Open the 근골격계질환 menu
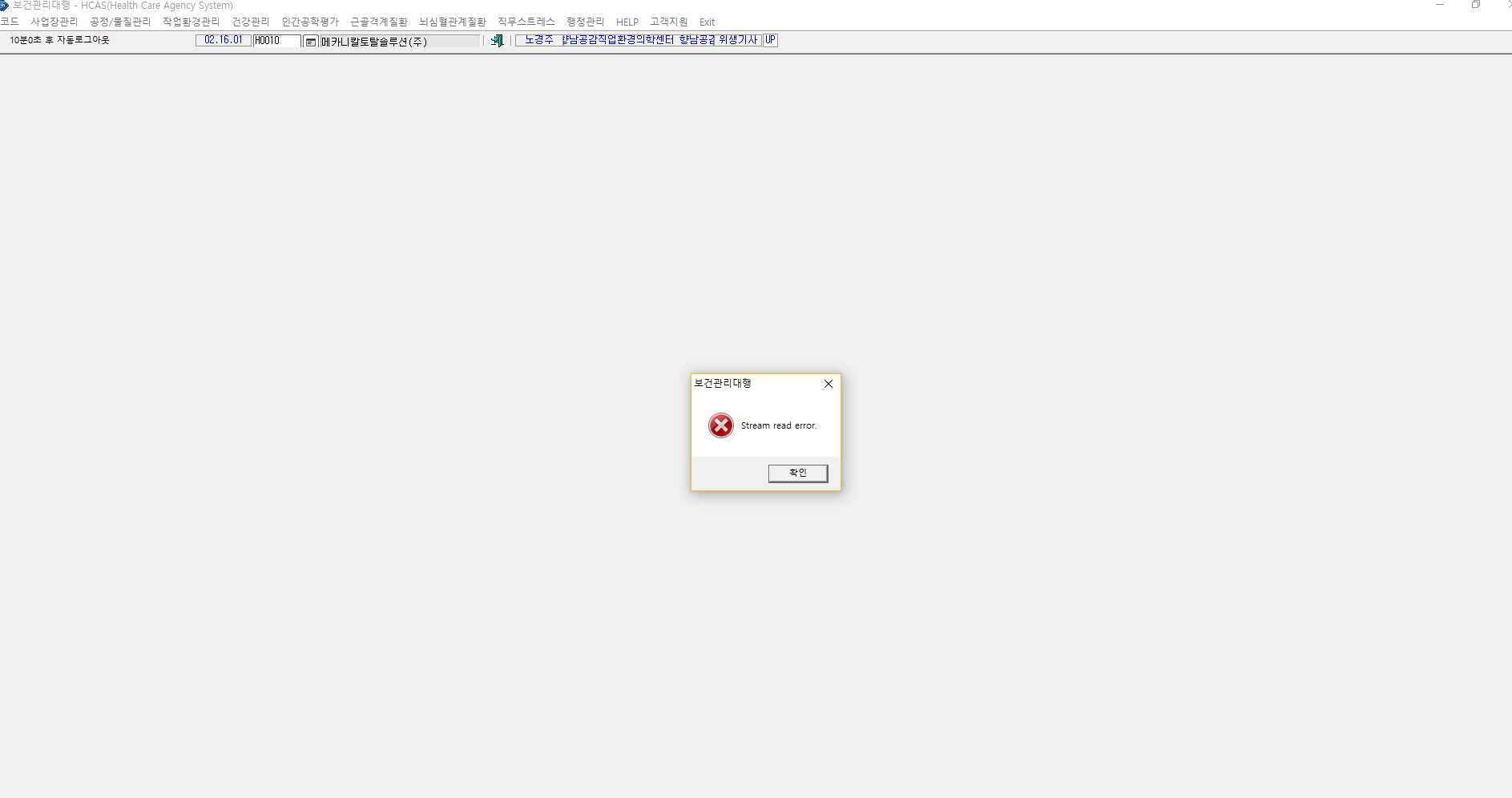Image resolution: width=1512 pixels, height=798 pixels. pyautogui.click(x=379, y=22)
